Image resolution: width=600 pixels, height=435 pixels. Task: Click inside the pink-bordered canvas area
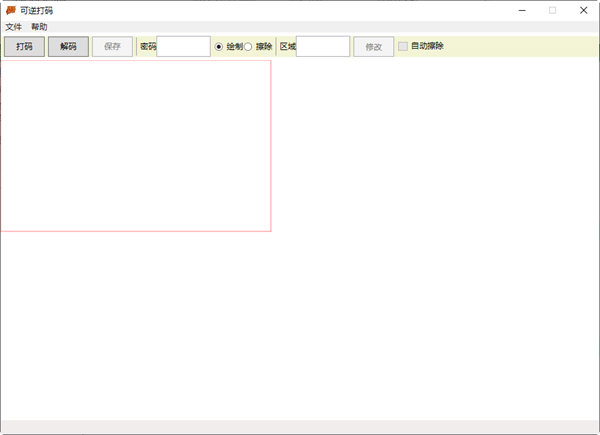[135, 146]
